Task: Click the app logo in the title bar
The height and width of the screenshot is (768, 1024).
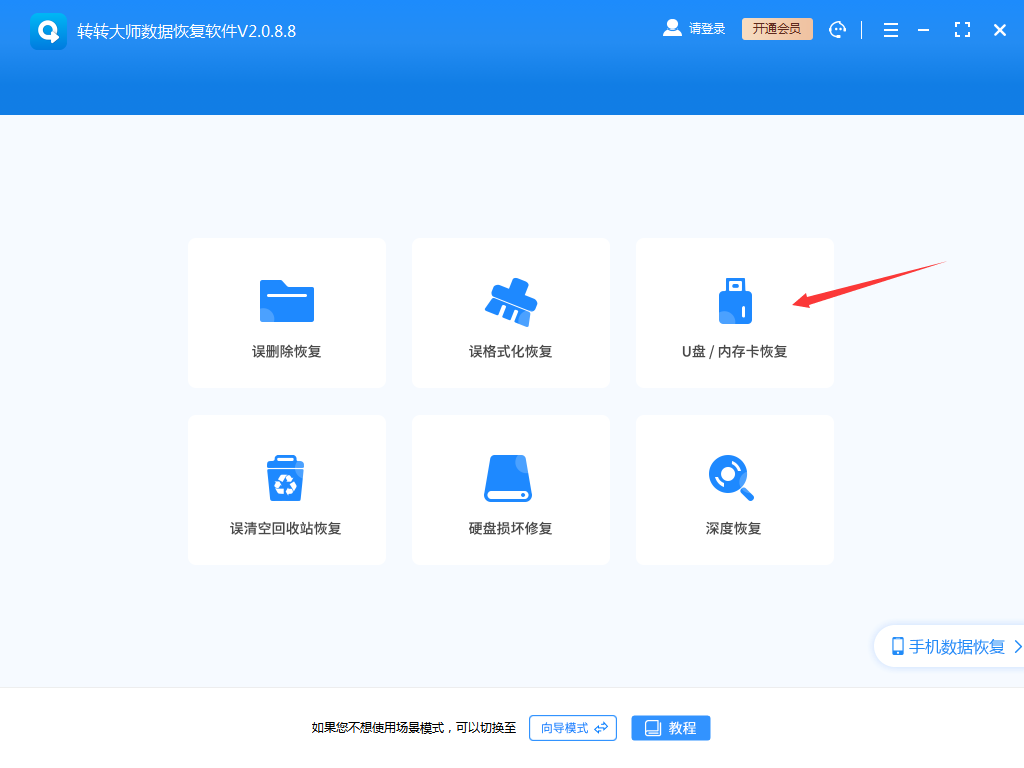Action: tap(48, 29)
